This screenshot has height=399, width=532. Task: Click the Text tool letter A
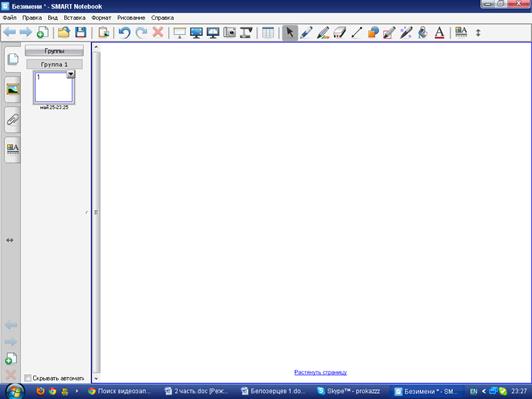(439, 33)
